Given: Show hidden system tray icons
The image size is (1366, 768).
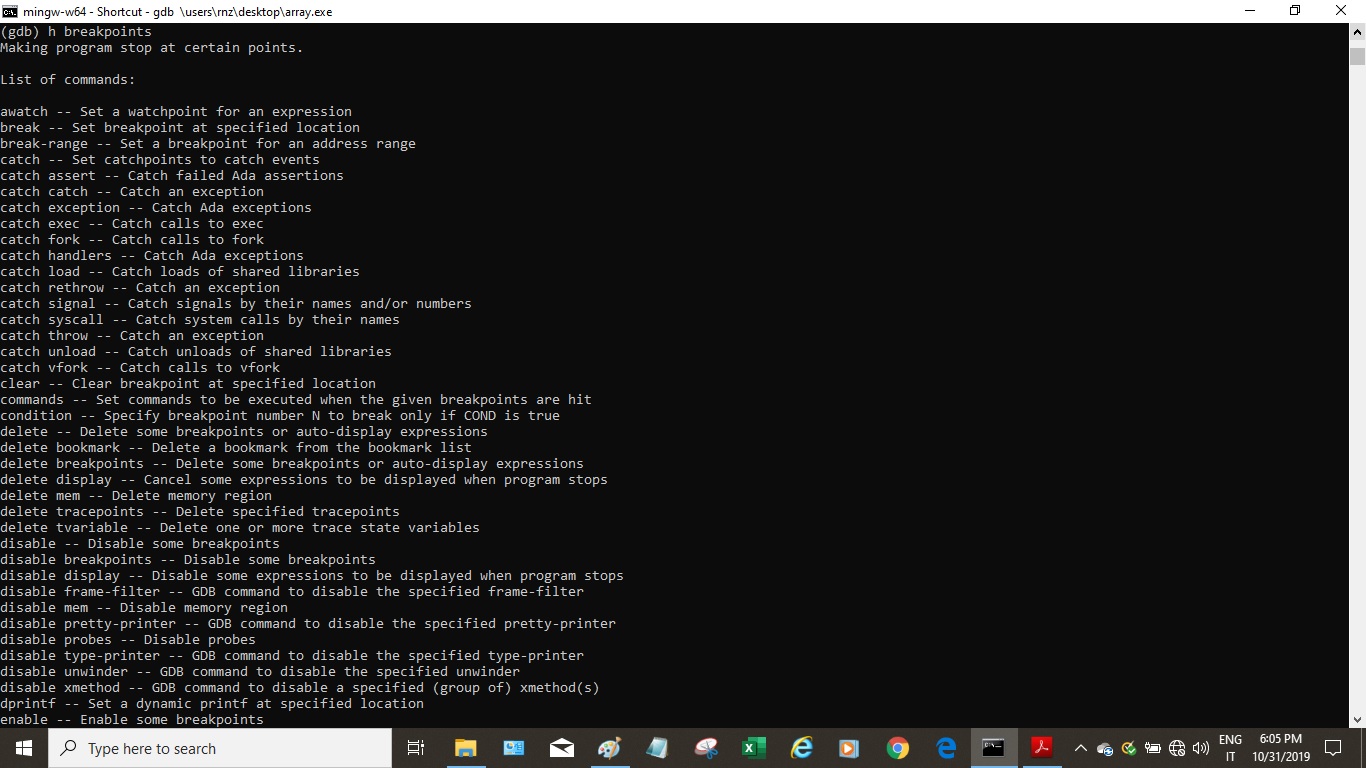Looking at the screenshot, I should (1080, 748).
